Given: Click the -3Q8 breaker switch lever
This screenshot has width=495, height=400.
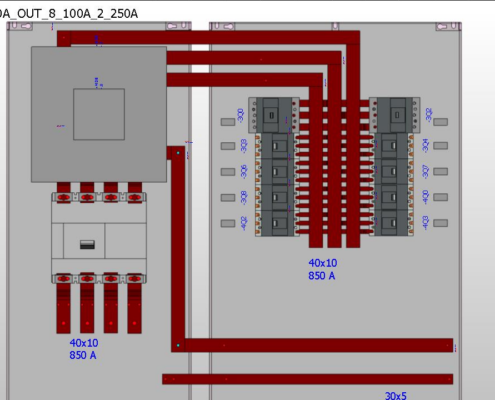Looking at the screenshot, I should coord(275,197).
